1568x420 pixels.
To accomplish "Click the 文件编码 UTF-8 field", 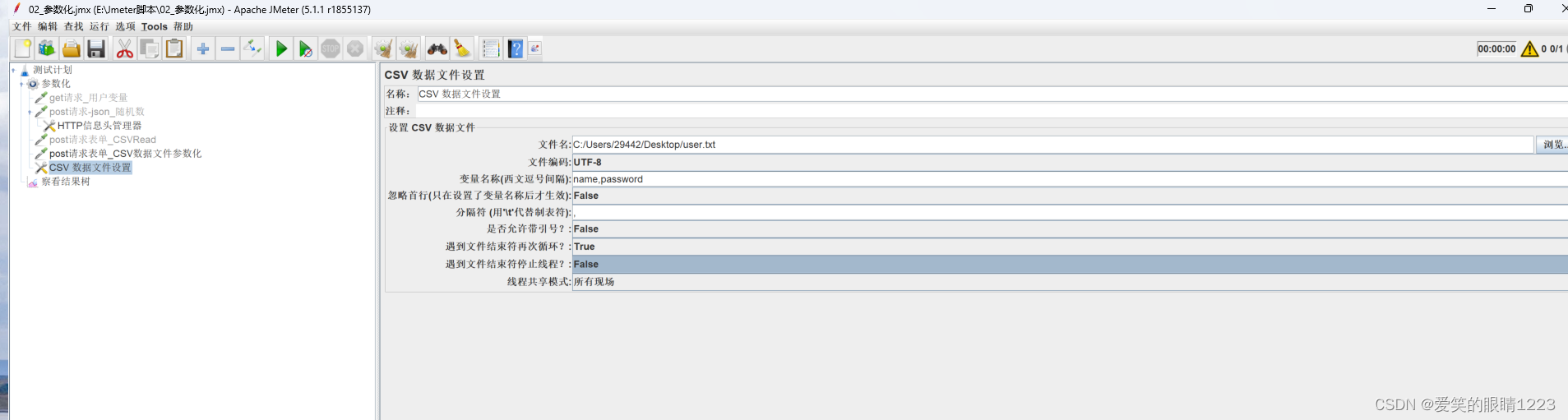I will coord(1070,162).
